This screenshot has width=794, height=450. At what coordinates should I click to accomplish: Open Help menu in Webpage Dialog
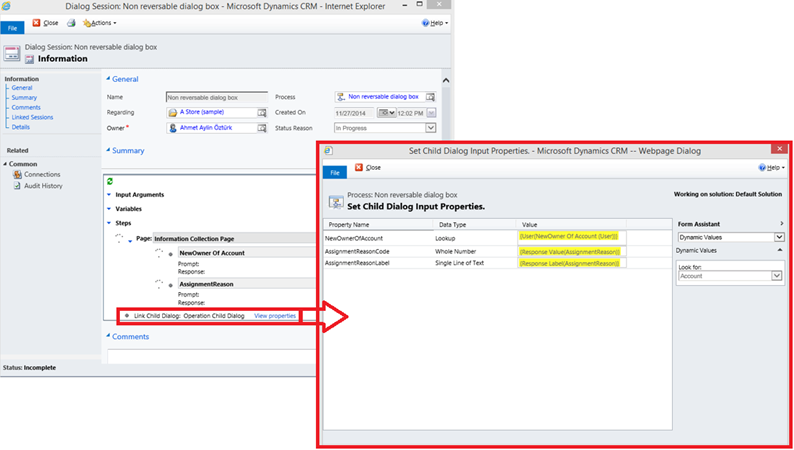(x=772, y=168)
